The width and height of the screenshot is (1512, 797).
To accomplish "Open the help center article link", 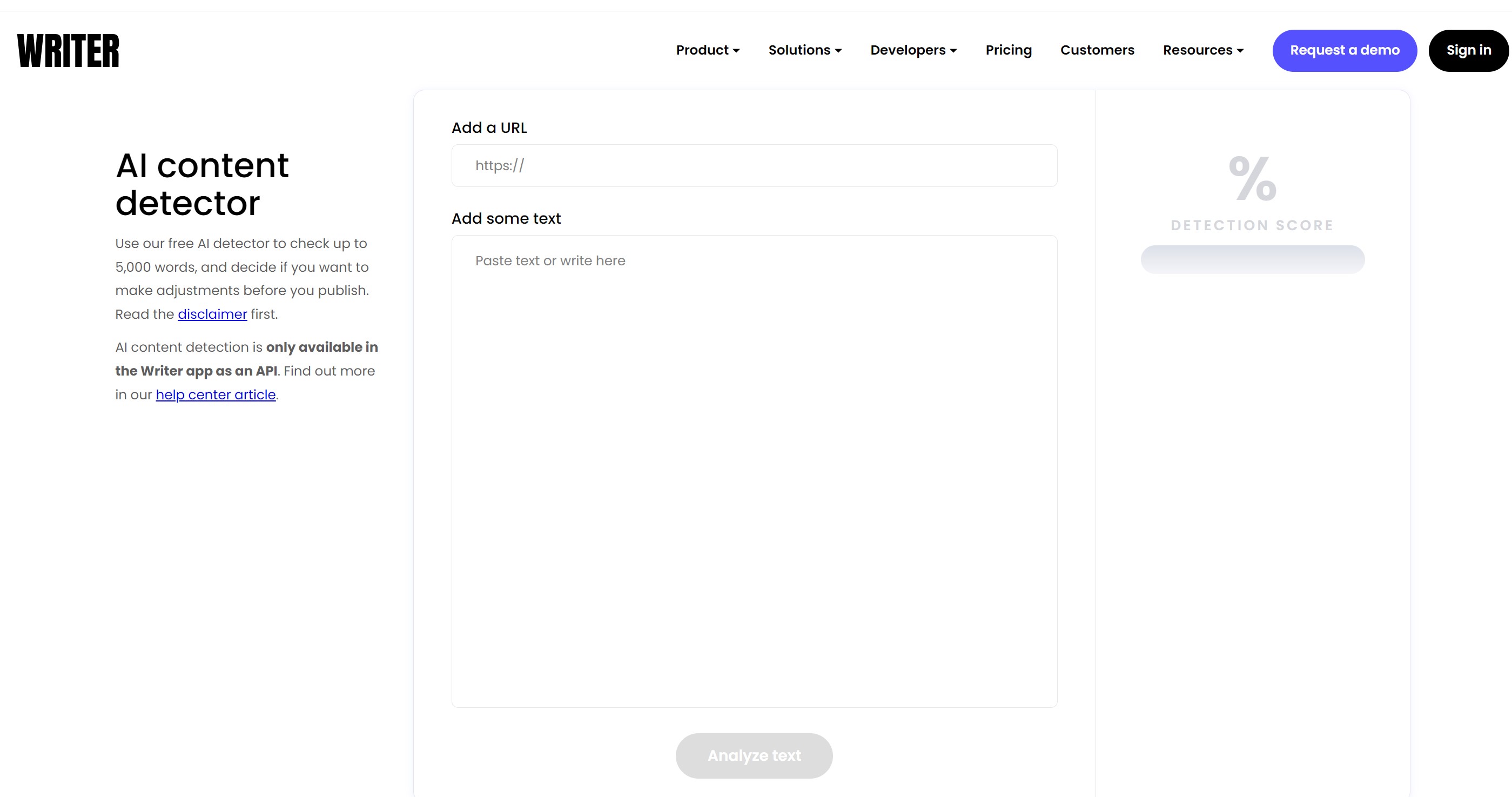I will pyautogui.click(x=216, y=394).
